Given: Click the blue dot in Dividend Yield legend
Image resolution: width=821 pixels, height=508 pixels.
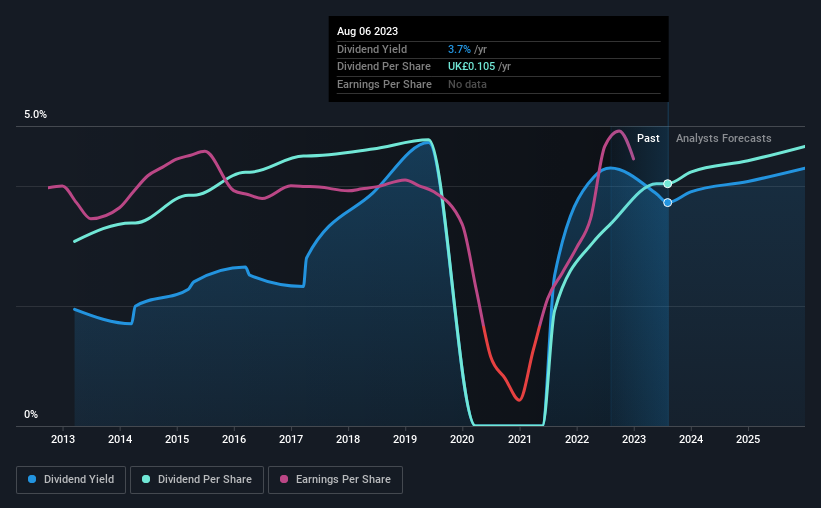Looking at the screenshot, I should click(32, 479).
